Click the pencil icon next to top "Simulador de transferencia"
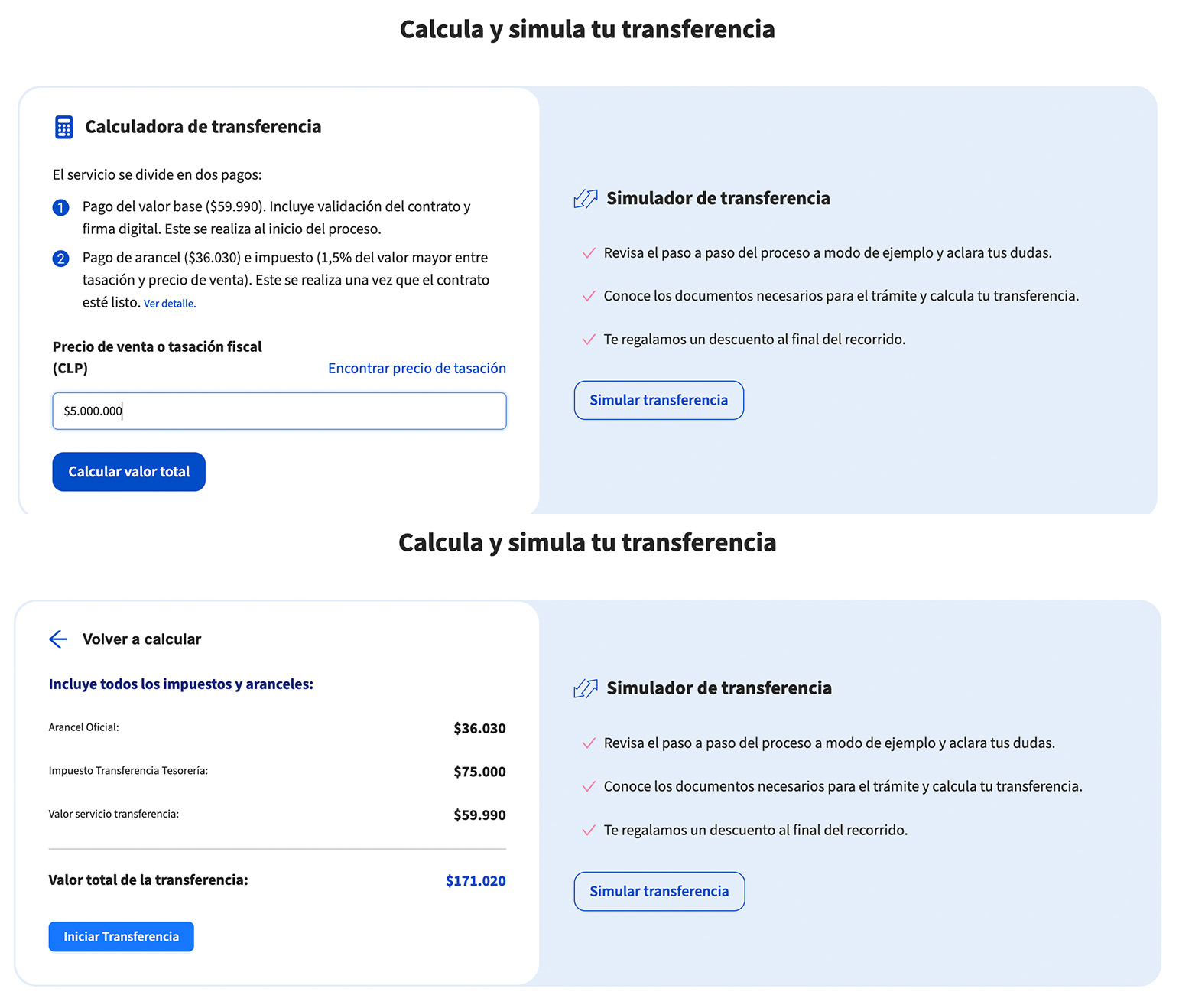The width and height of the screenshot is (1179, 1008). (x=585, y=198)
